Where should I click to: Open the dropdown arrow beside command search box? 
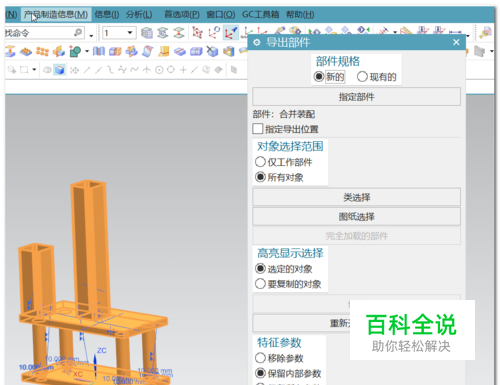(91, 35)
